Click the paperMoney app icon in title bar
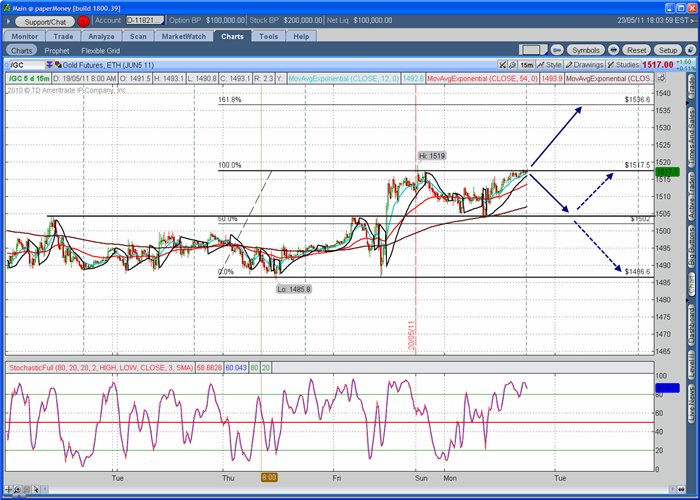The width and height of the screenshot is (700, 500). tap(7, 8)
